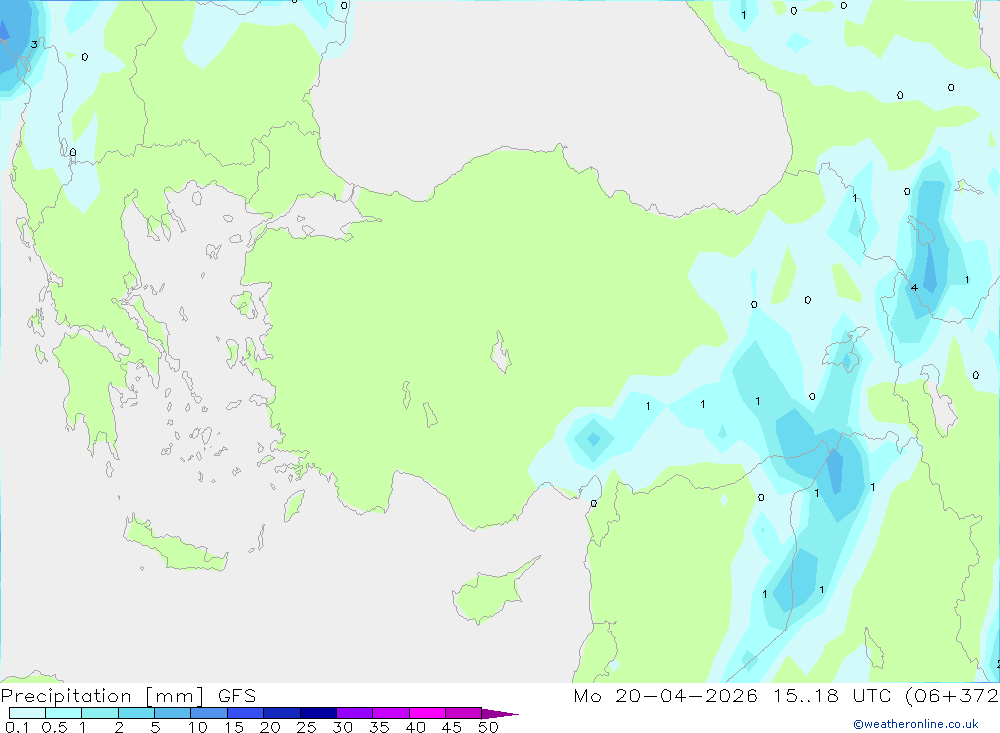Click the '10' legend scale label
Screen dimensions: 1000x733
pos(198,727)
